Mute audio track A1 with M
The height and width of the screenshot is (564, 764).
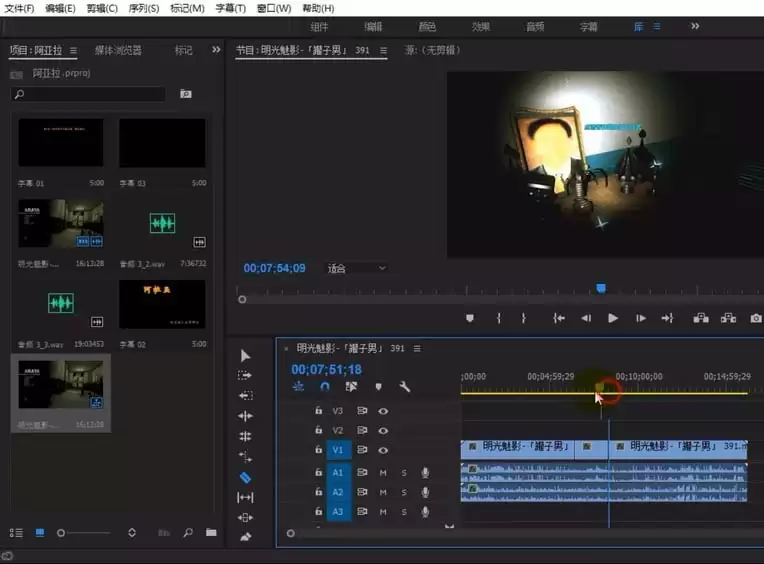click(383, 472)
